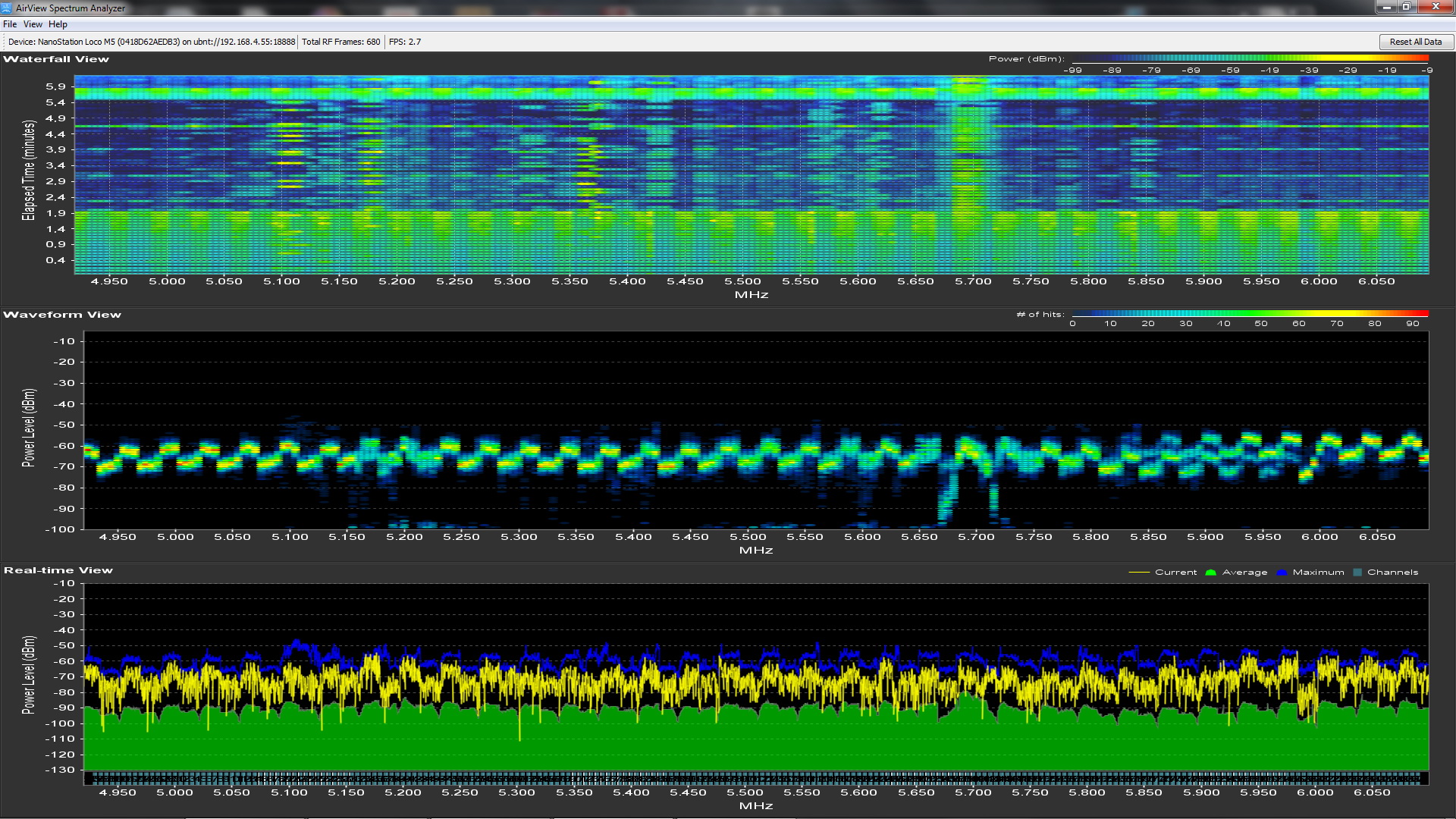Click the Device NanoStation Loco M5 status text
Screen dimensions: 1456x819
coord(152,42)
